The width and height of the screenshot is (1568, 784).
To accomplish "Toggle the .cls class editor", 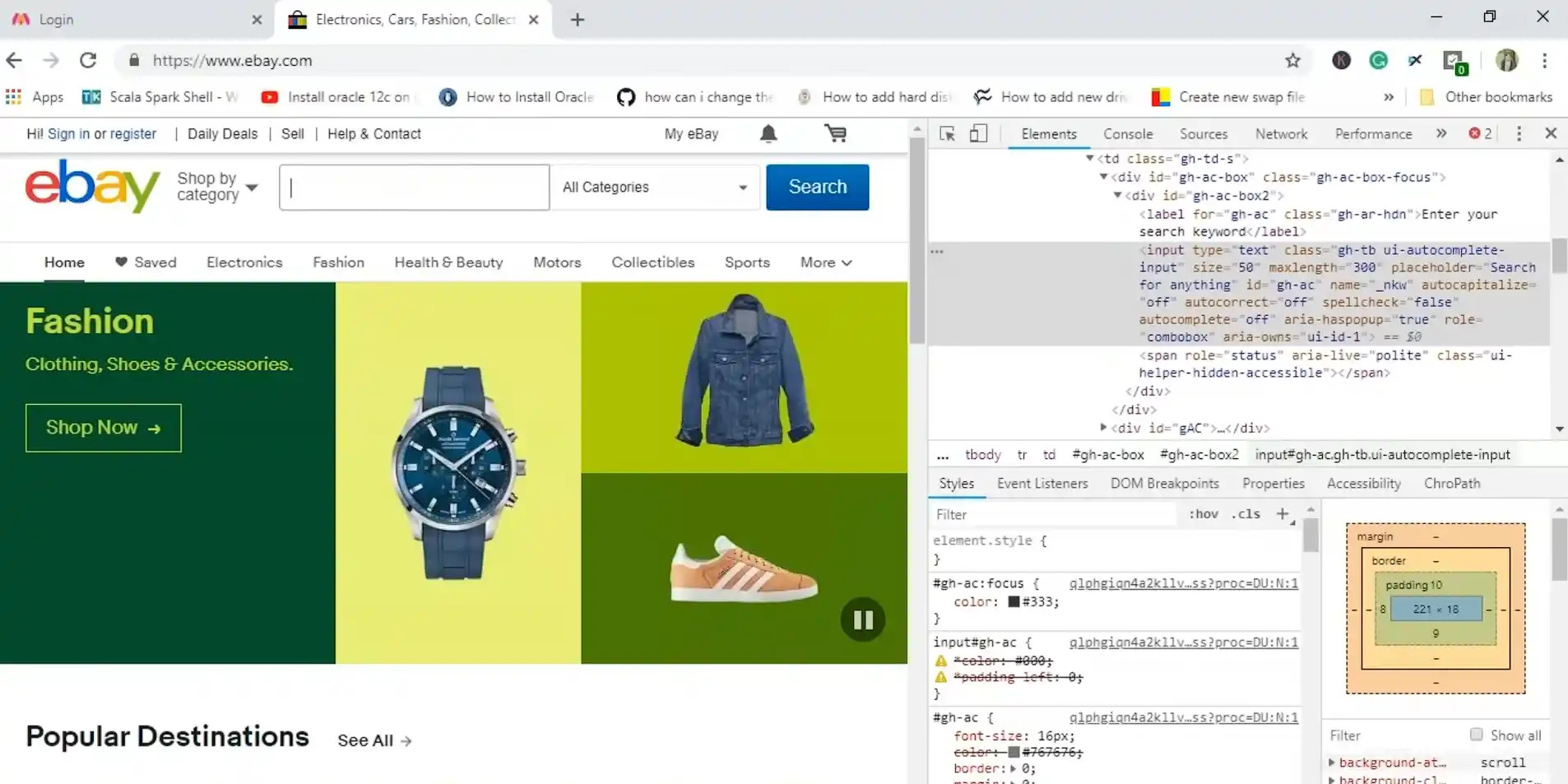I will 1246,514.
